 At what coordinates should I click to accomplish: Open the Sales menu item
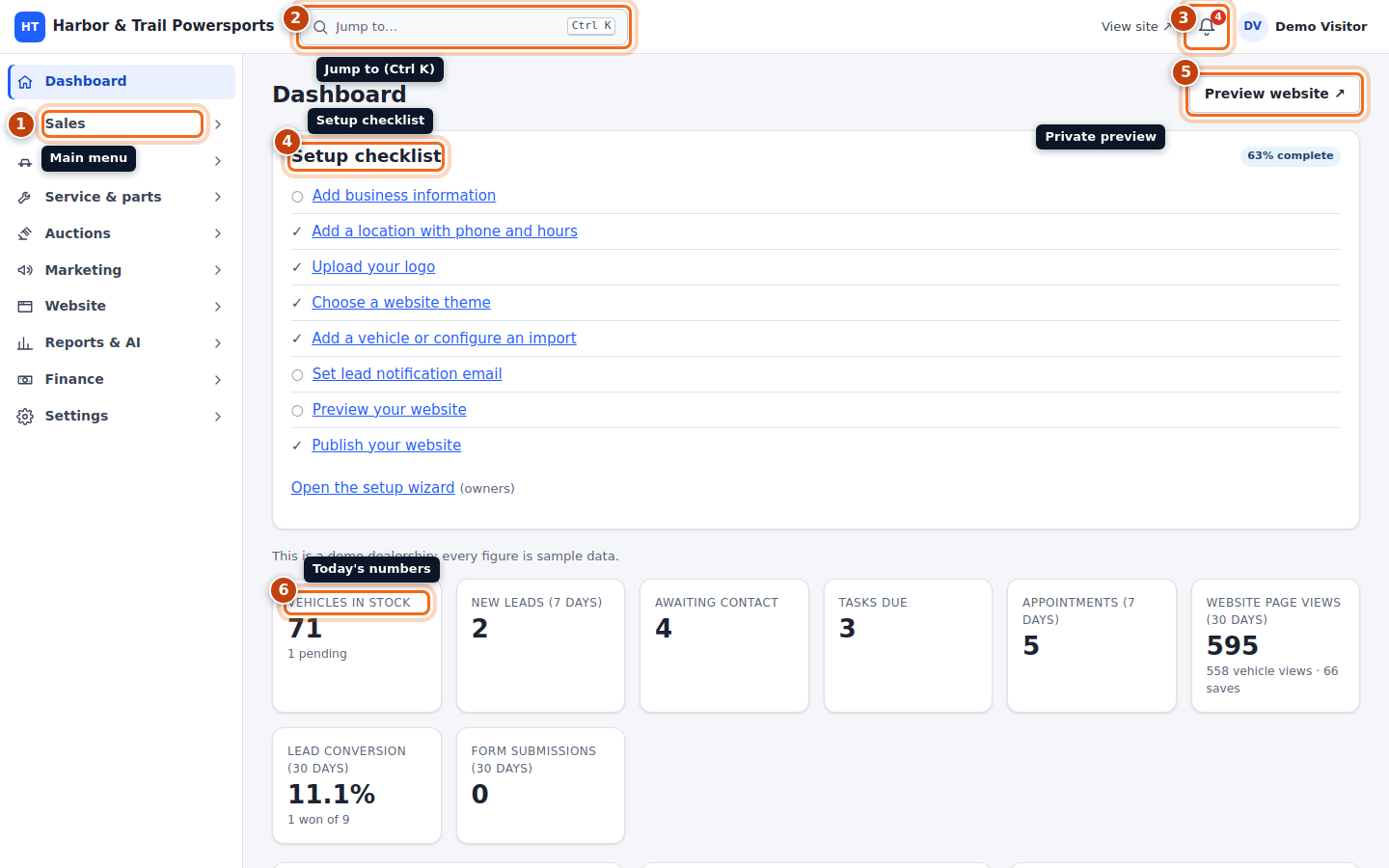(122, 123)
